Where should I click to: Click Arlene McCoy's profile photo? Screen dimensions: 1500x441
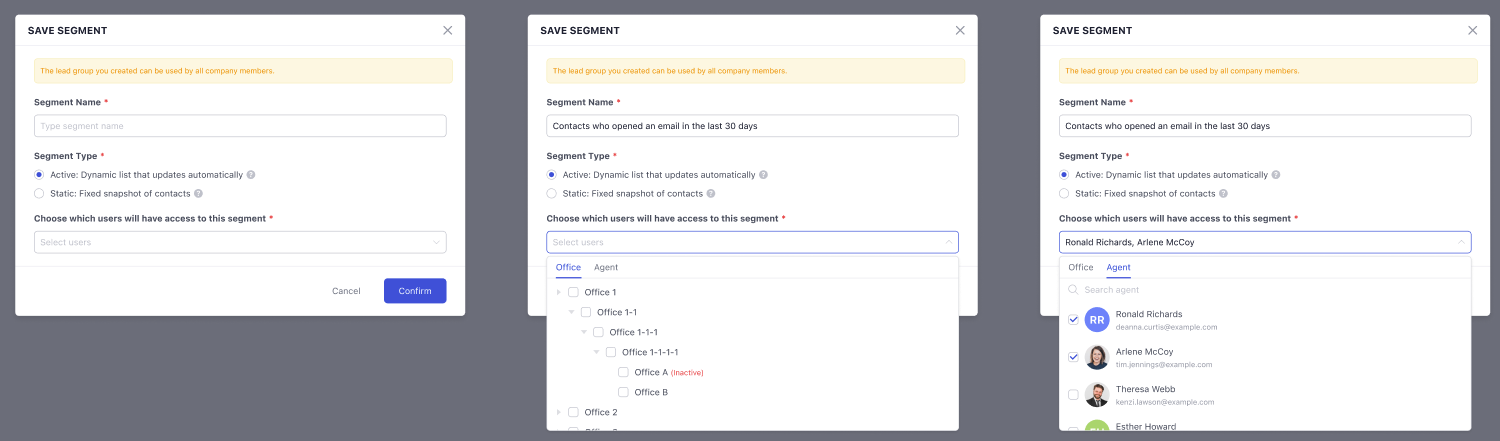(1097, 357)
